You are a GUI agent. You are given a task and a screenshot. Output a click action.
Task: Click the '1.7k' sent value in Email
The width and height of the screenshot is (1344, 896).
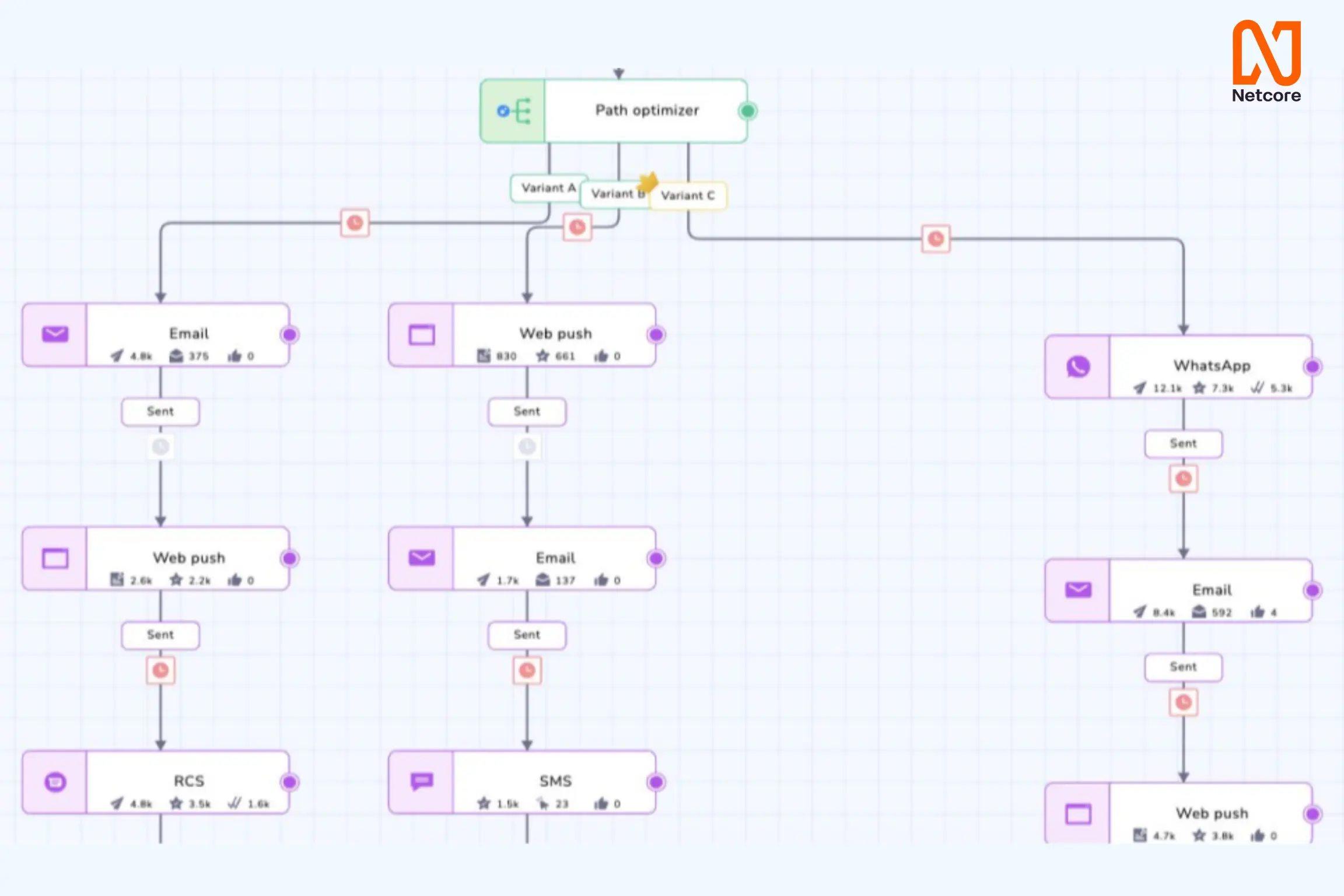pyautogui.click(x=508, y=580)
